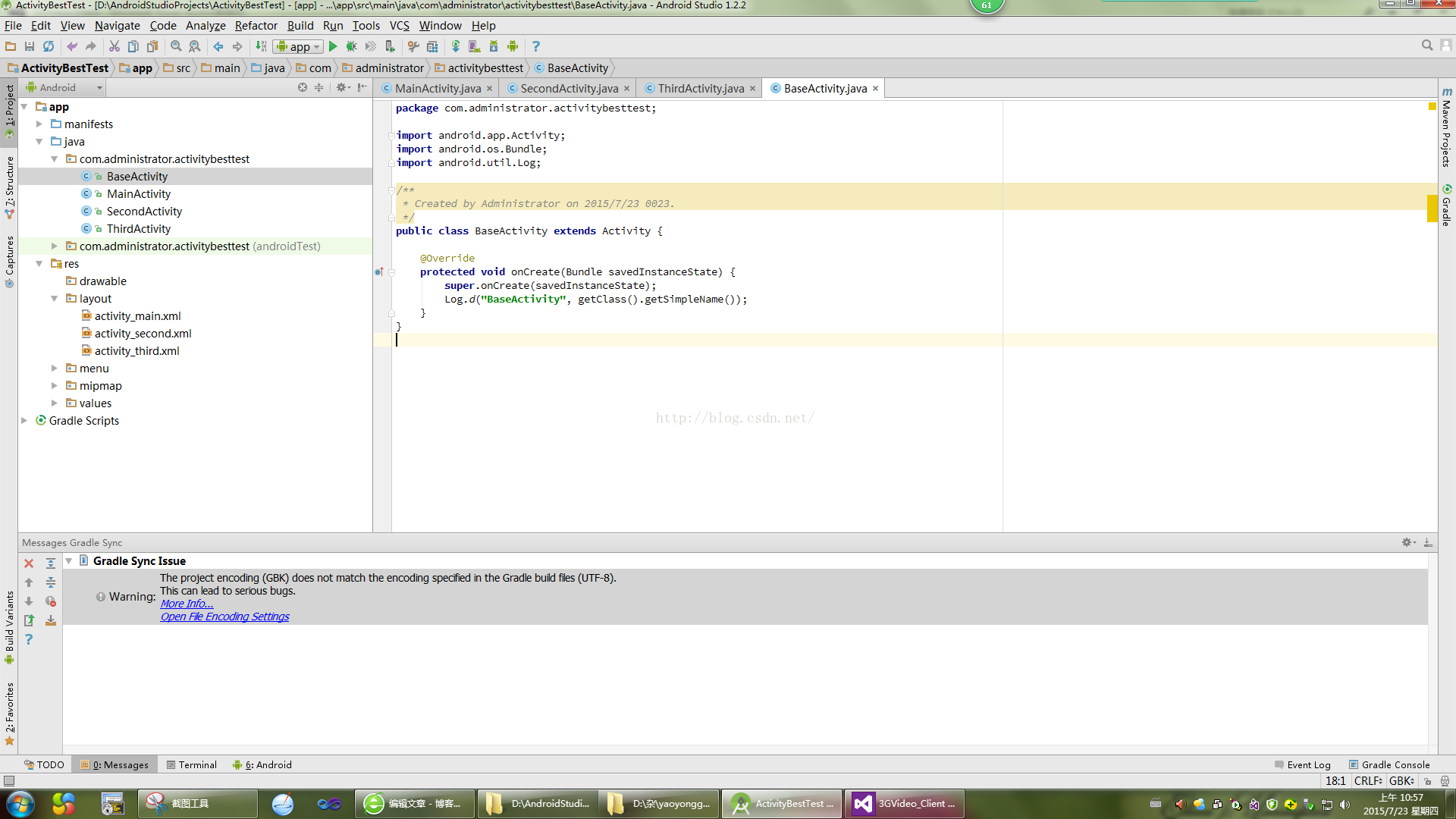This screenshot has width=1456, height=819.
Task: Open the Terminal tool window tab
Action: point(192,764)
